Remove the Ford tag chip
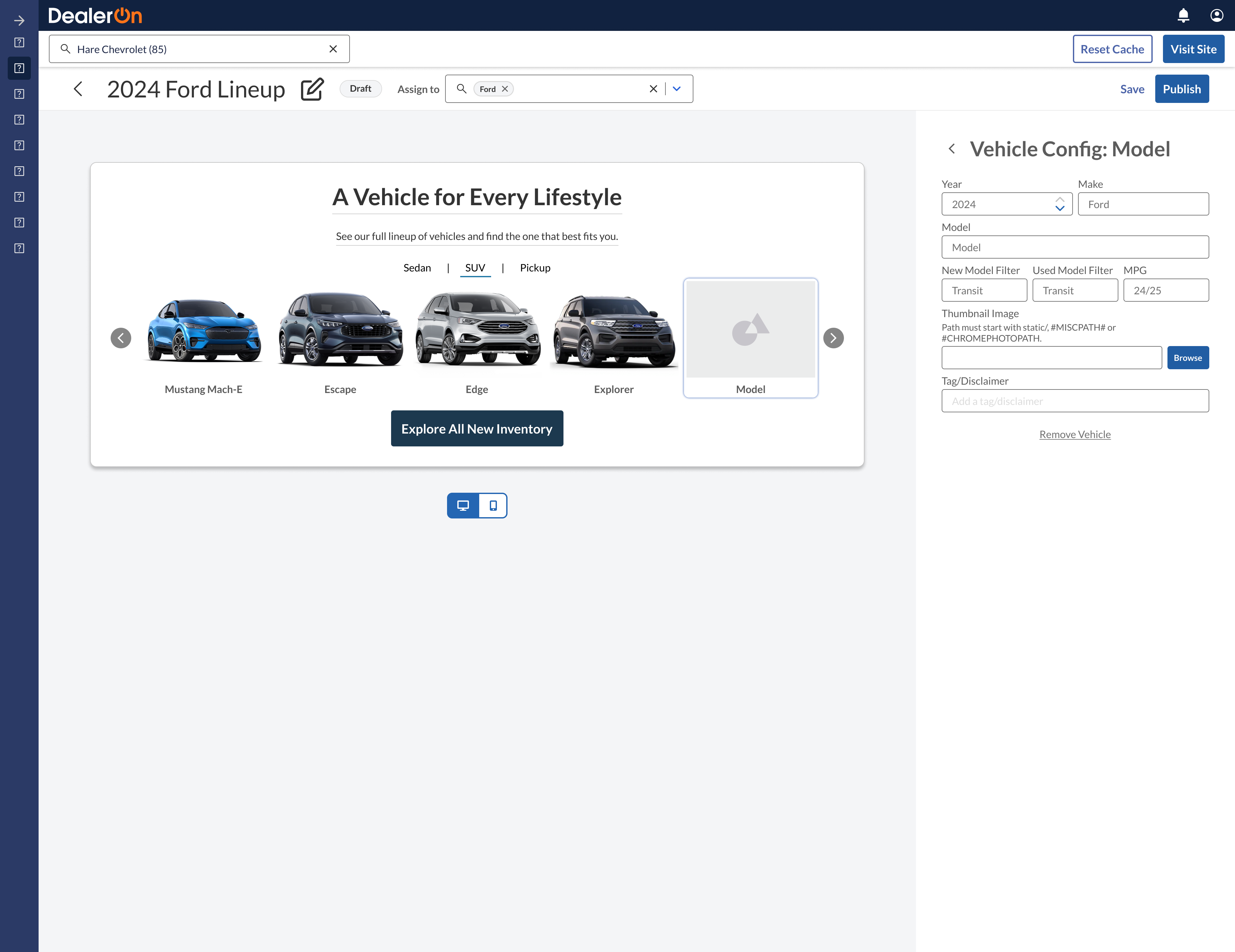Image resolution: width=1235 pixels, height=952 pixels. [x=505, y=89]
